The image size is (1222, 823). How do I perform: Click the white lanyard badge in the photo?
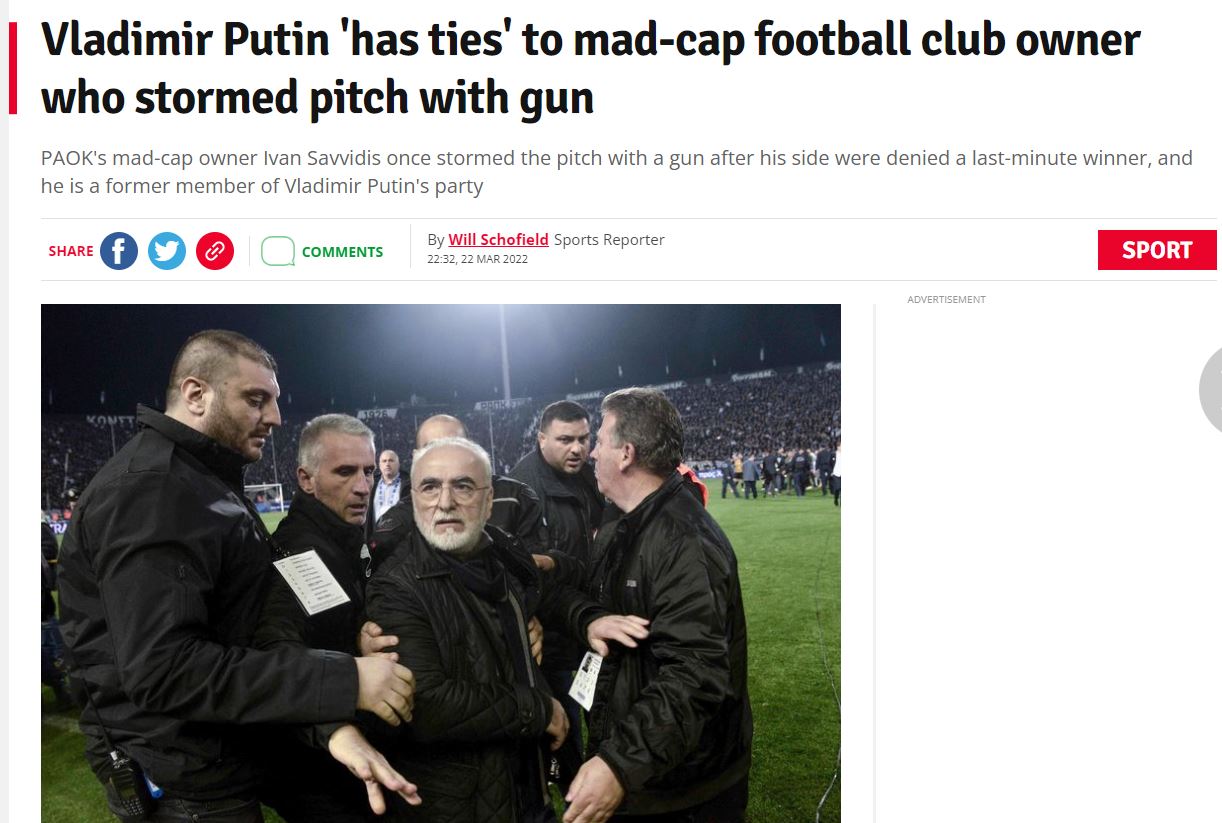[x=311, y=581]
